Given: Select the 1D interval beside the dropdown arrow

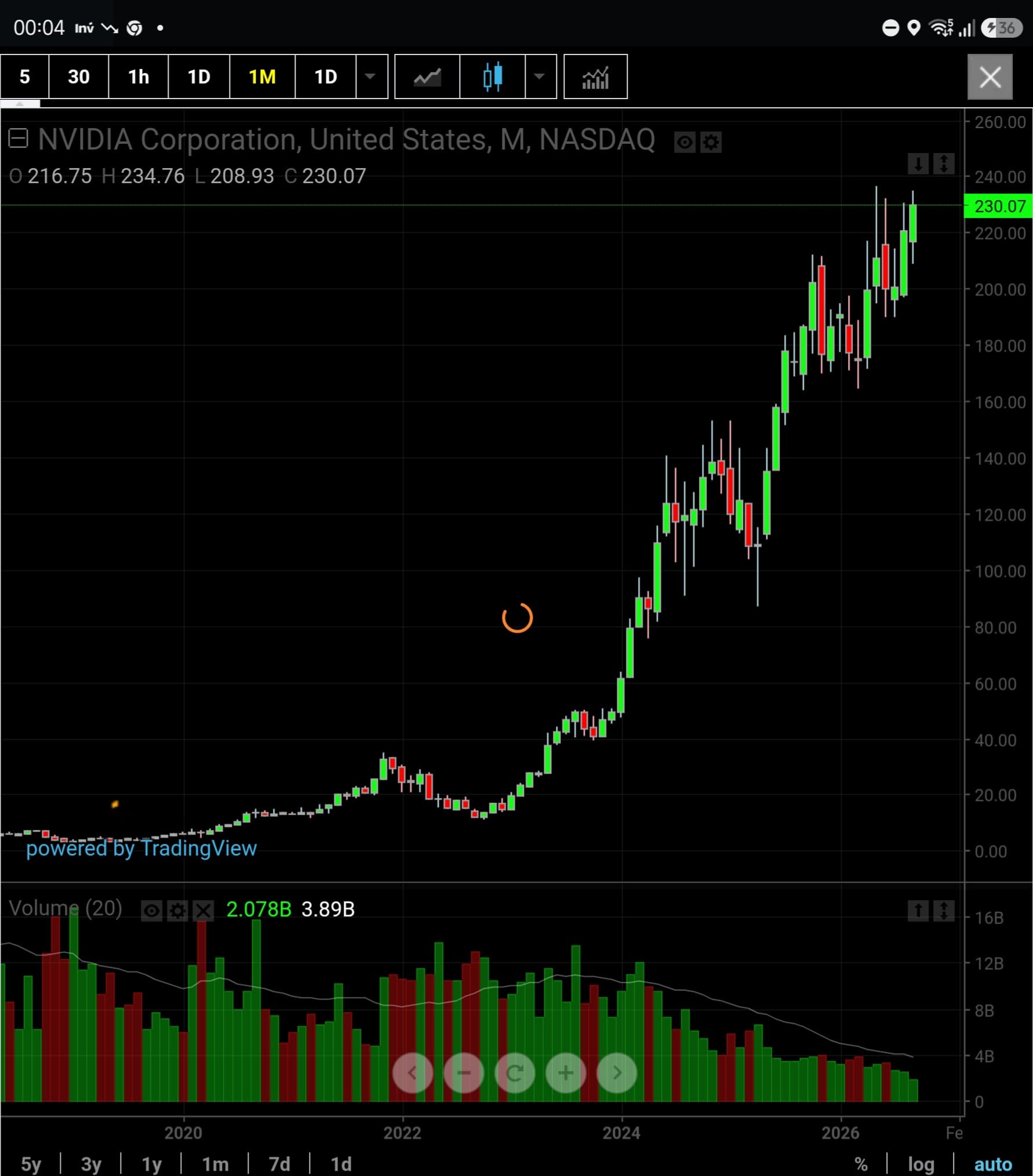Looking at the screenshot, I should pos(325,77).
